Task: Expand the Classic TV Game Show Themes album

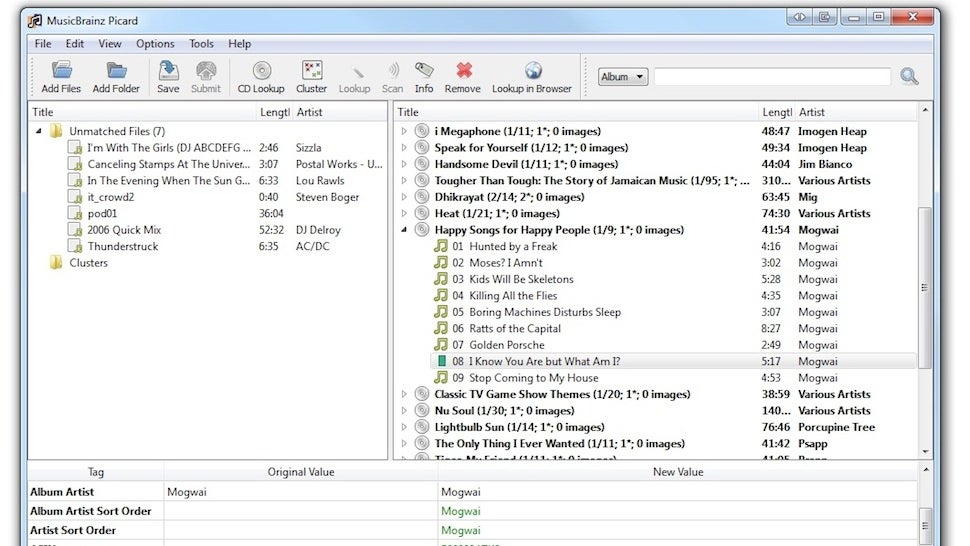Action: click(404, 394)
